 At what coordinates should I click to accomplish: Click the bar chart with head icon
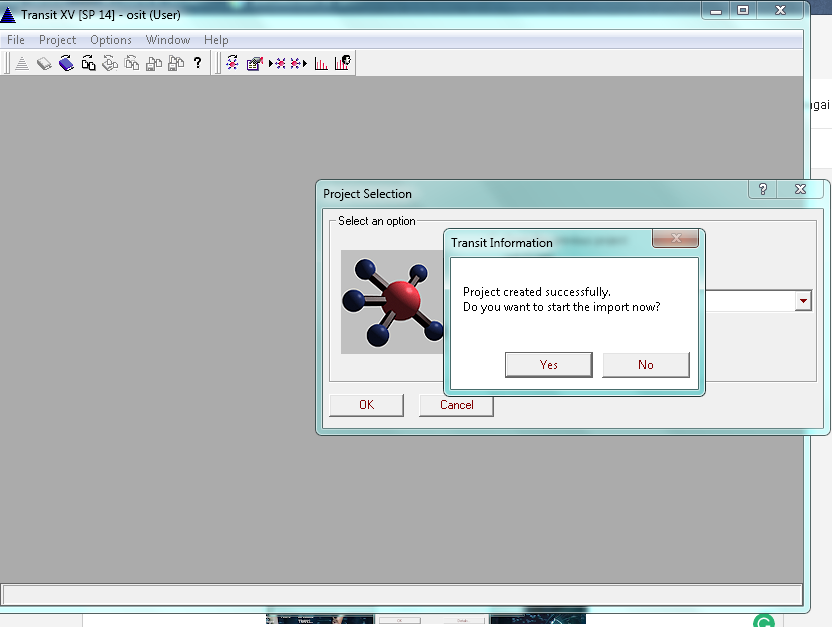[x=343, y=63]
